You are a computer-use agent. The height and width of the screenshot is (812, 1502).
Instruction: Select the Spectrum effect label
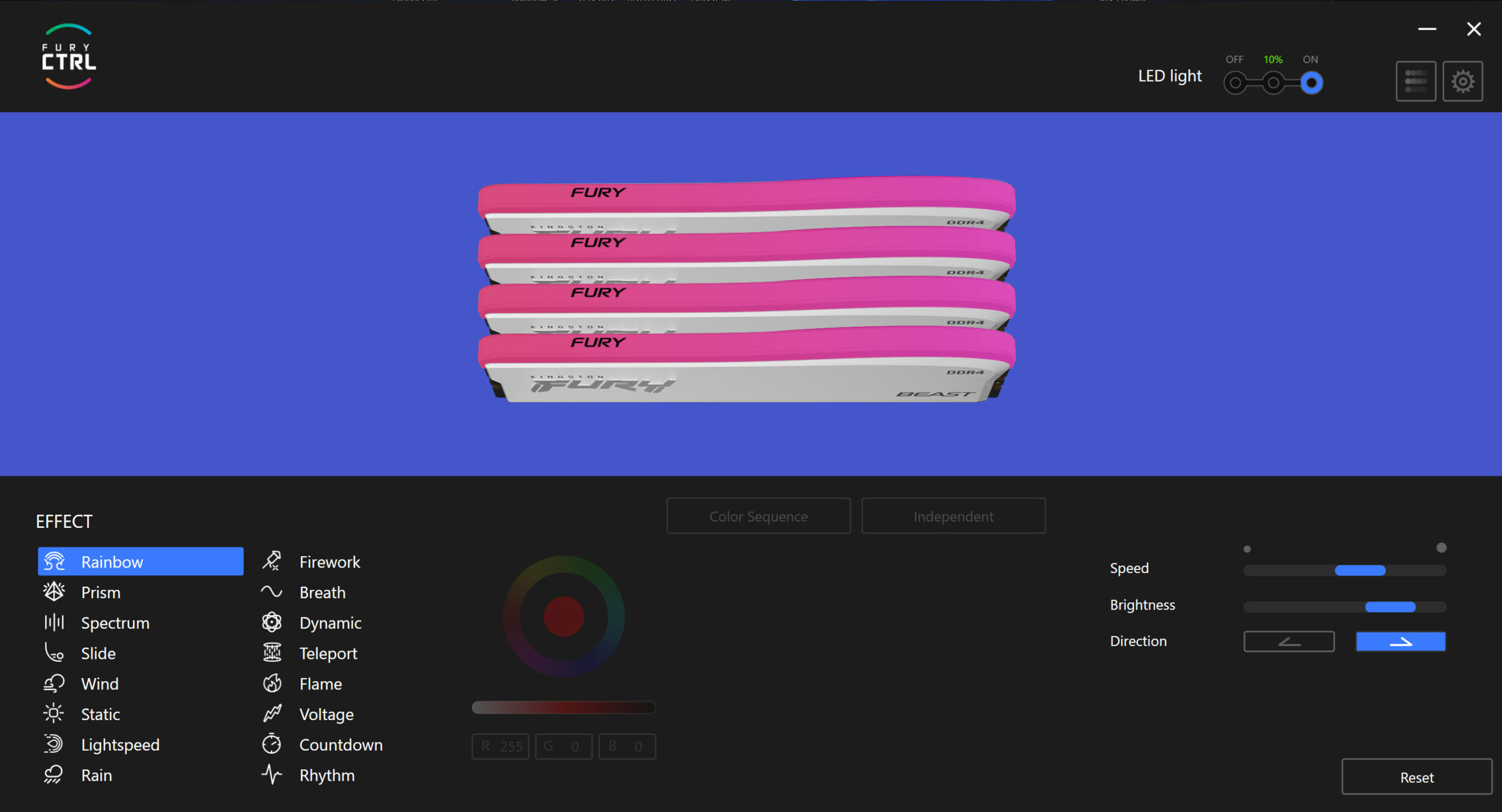[115, 623]
